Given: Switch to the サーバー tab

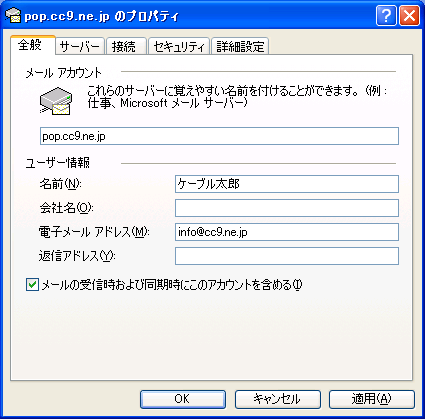Looking at the screenshot, I should [x=80, y=46].
